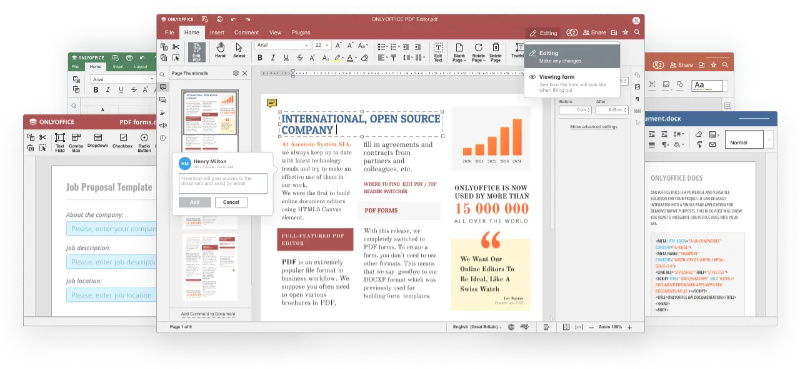Apply Strikethrough in the PDF Editor toolbar
This screenshot has height=369, width=800.
click(299, 58)
